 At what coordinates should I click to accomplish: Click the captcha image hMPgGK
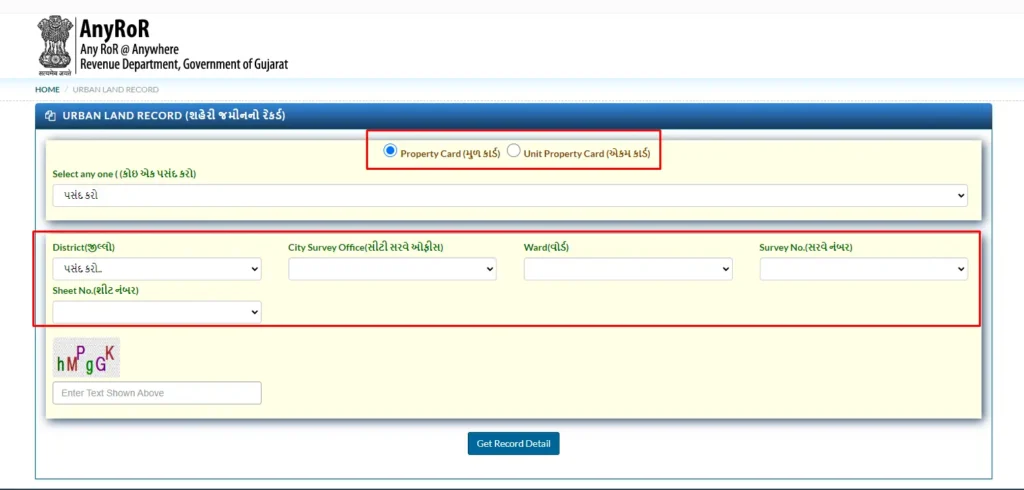click(x=86, y=357)
